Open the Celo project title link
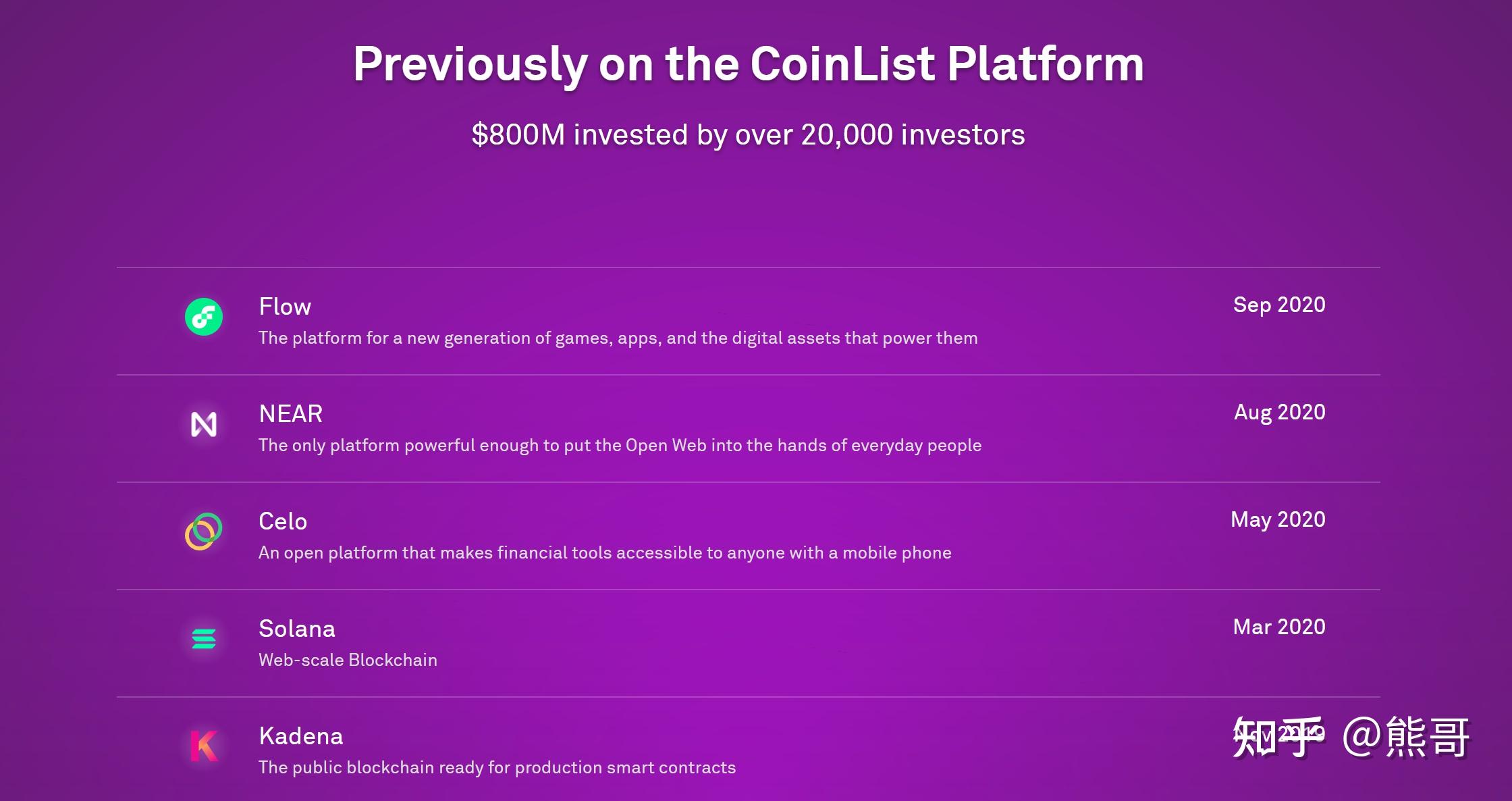 coord(283,521)
